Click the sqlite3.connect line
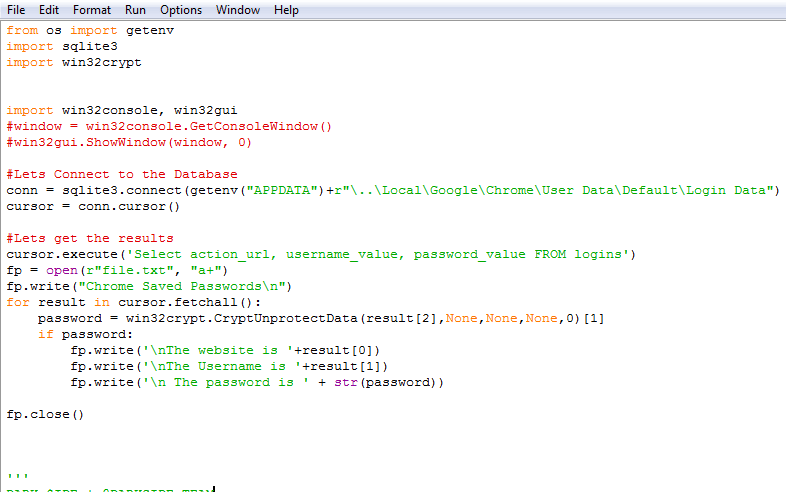The width and height of the screenshot is (786, 492). click(x=393, y=191)
